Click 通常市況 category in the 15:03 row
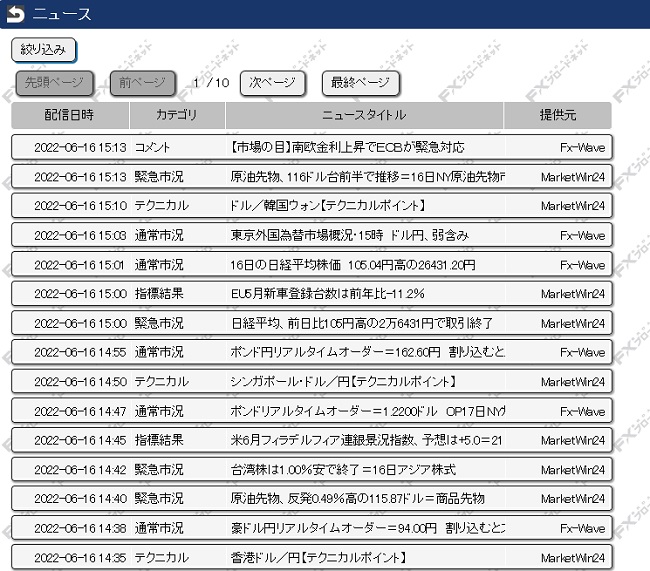This screenshot has height=571, width=650. click(x=159, y=235)
